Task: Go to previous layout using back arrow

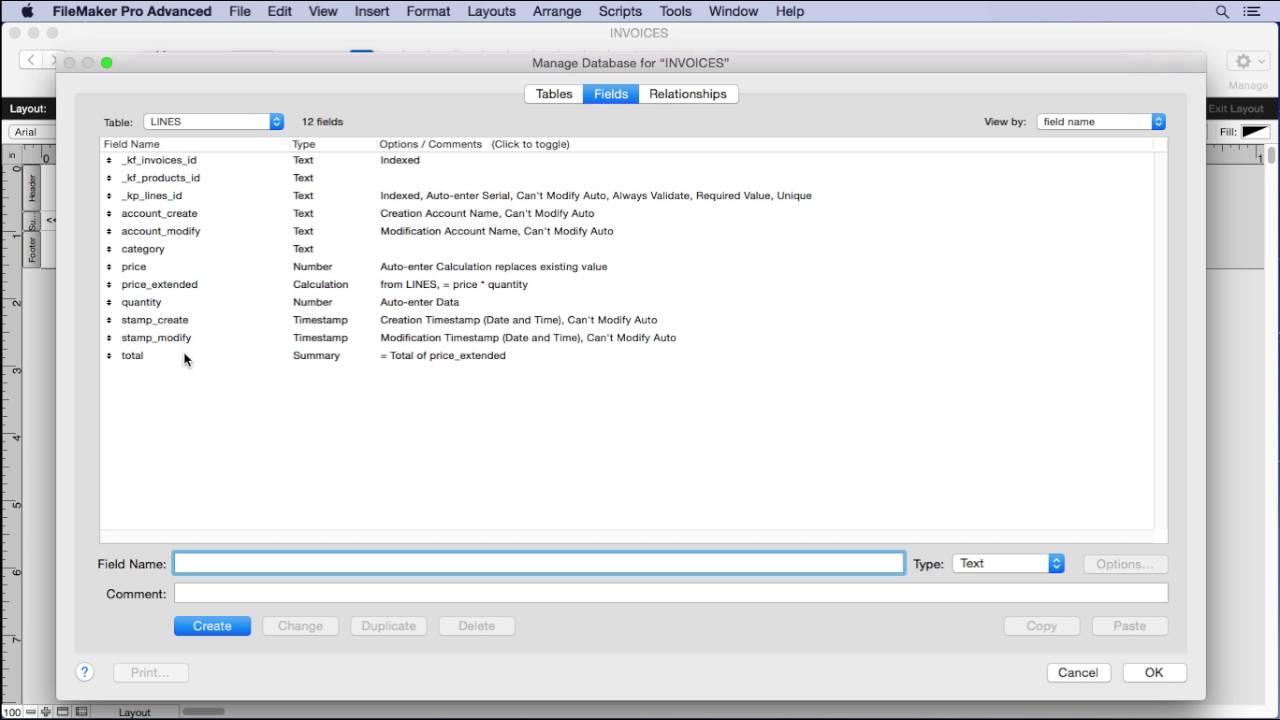Action: point(31,60)
